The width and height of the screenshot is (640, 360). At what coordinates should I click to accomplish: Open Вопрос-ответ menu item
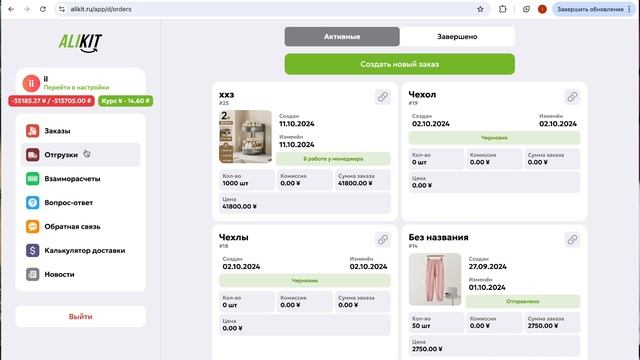click(x=80, y=202)
